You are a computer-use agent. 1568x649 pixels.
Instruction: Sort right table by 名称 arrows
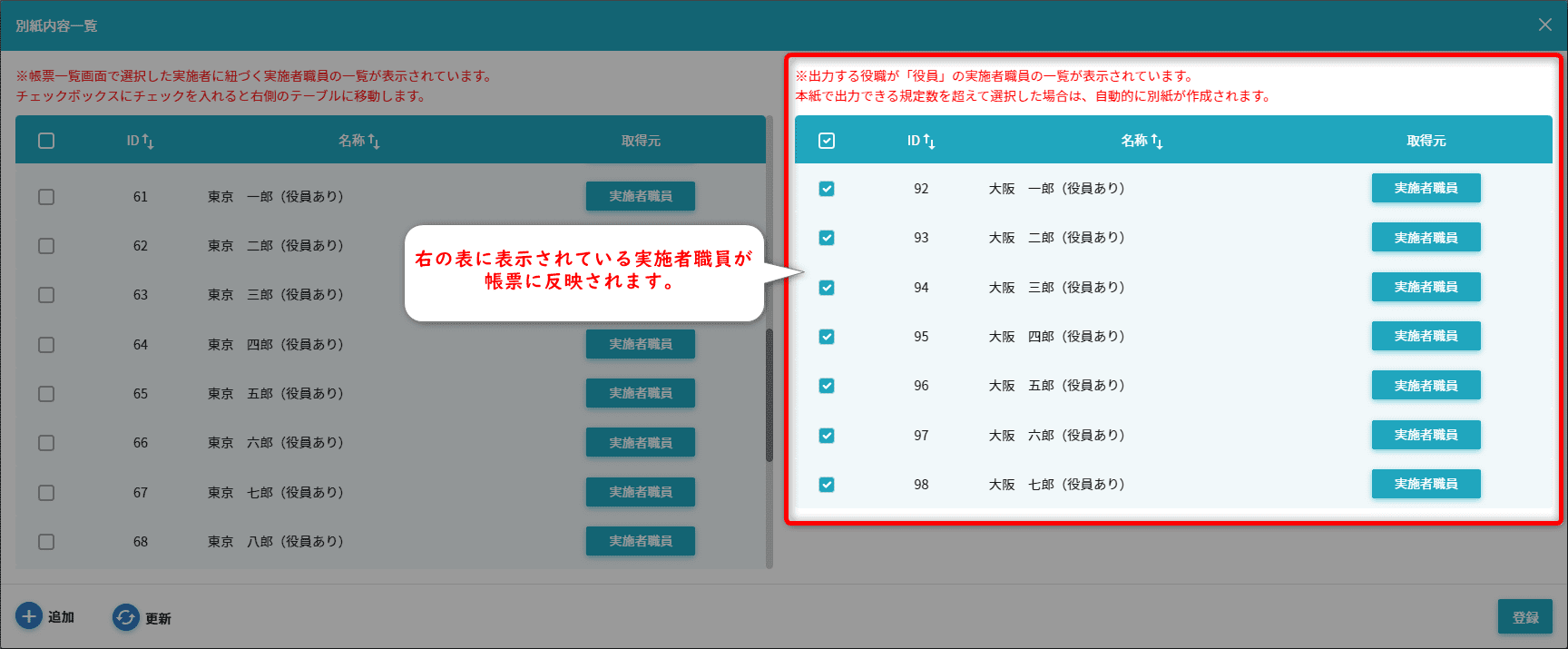pyautogui.click(x=1156, y=142)
